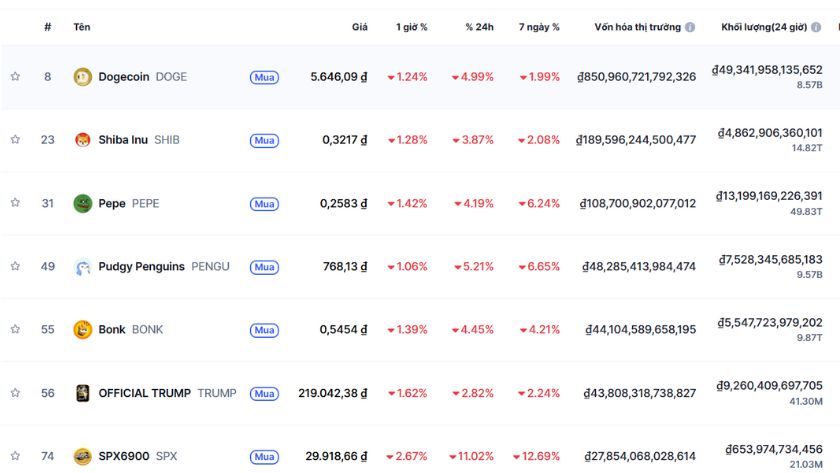Click Dogecoin price 5.646,09 đ

point(339,77)
